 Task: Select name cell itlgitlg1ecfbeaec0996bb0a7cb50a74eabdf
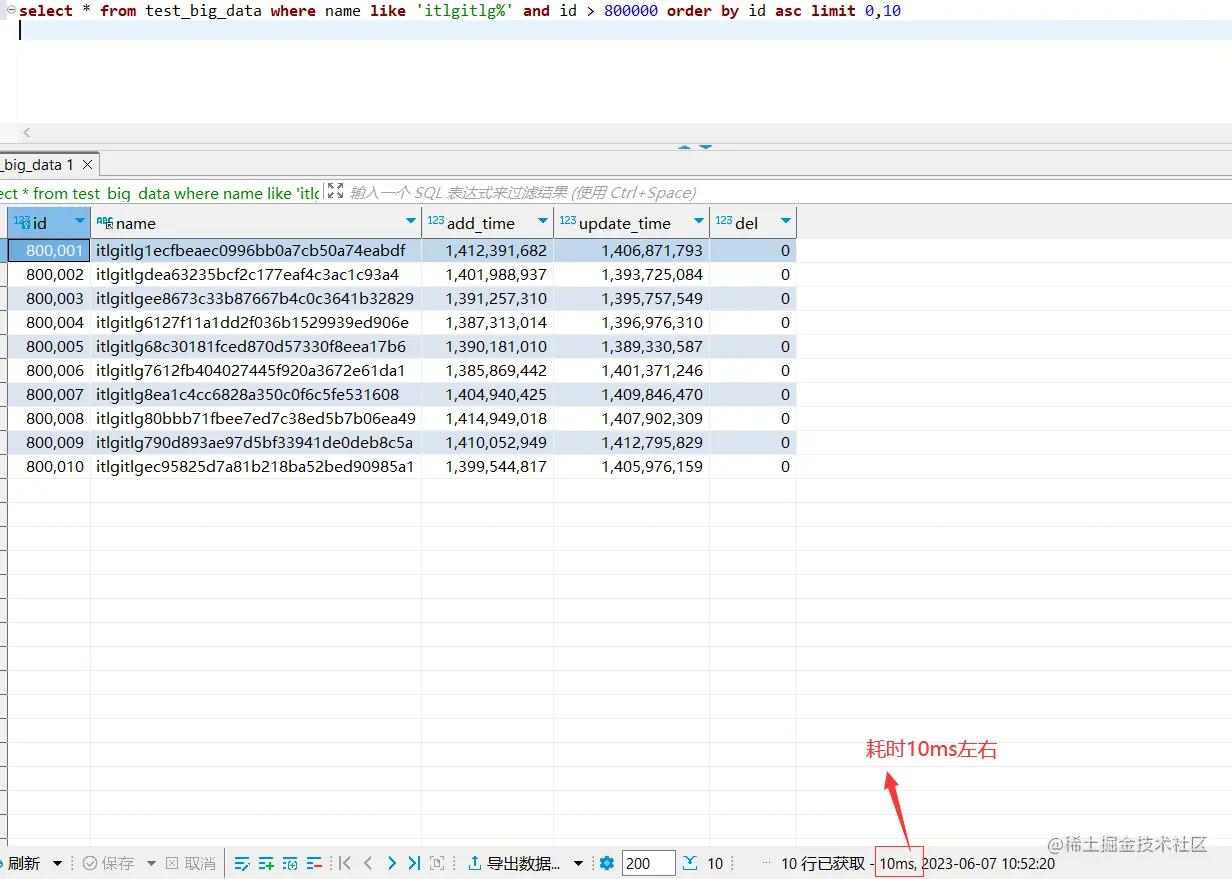(x=256, y=250)
